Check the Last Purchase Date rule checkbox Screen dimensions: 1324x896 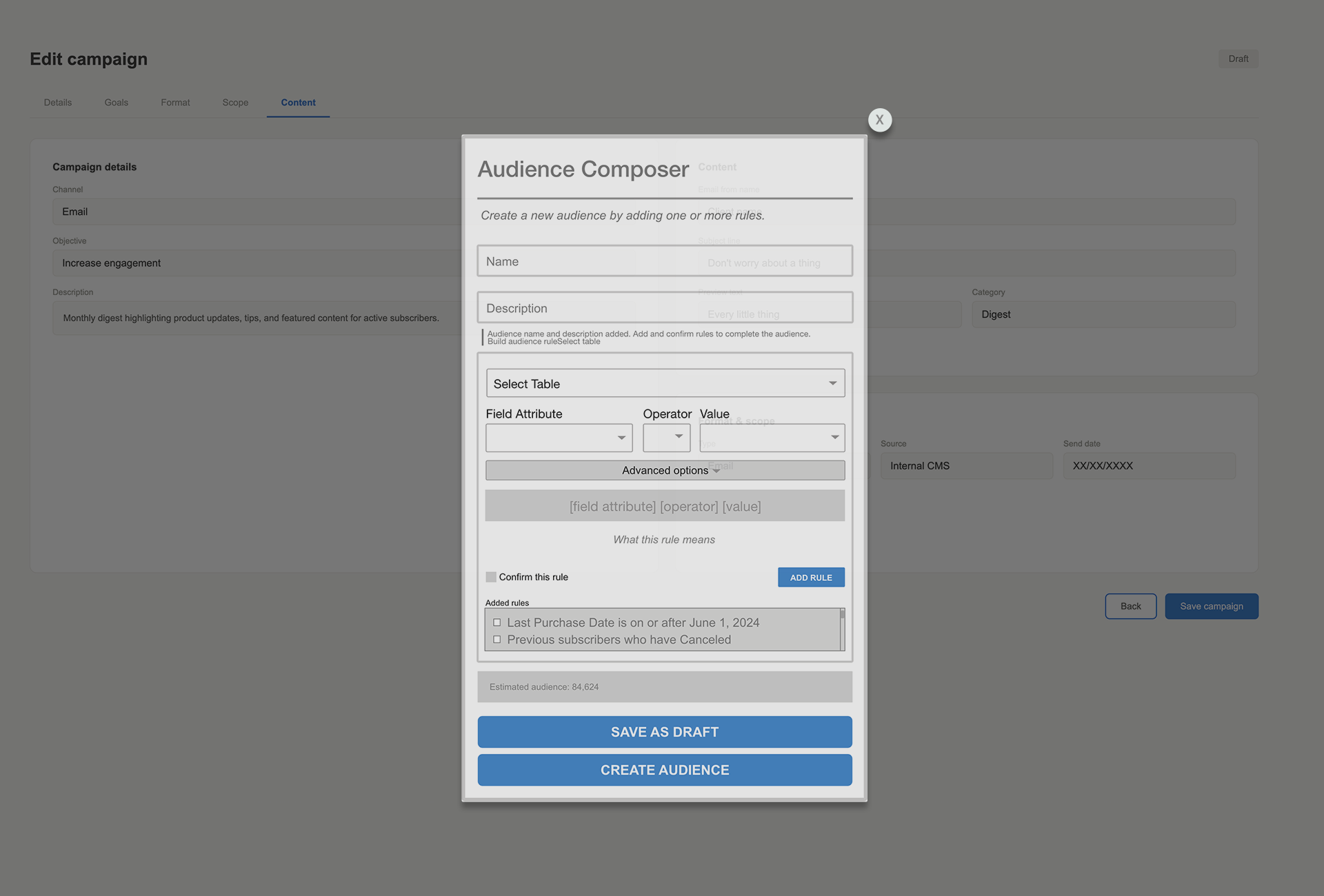496,622
